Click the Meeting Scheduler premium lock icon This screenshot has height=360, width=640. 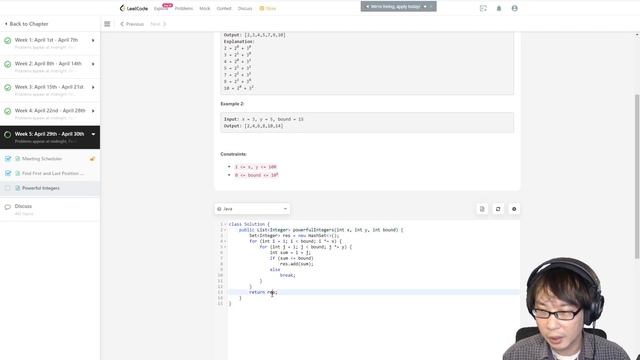pyautogui.click(x=93, y=158)
